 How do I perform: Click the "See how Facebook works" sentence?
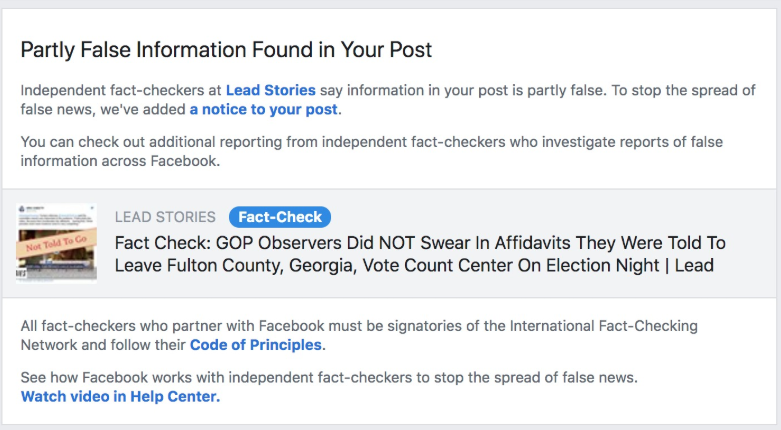(329, 378)
